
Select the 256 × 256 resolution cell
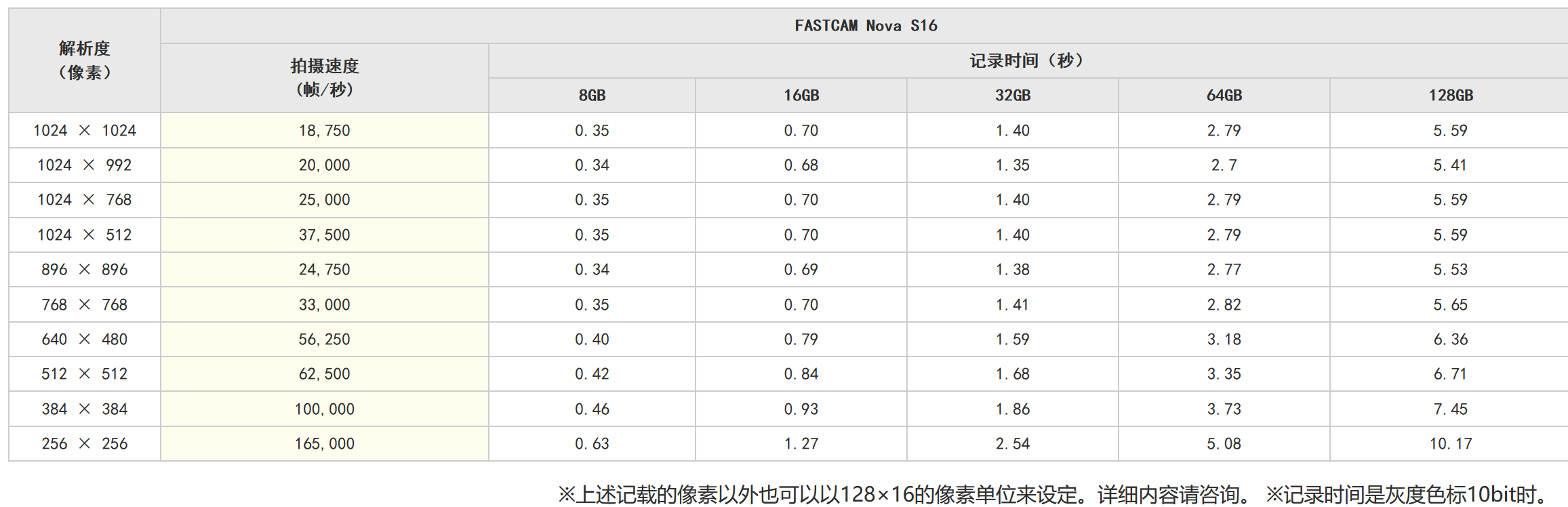[85, 444]
